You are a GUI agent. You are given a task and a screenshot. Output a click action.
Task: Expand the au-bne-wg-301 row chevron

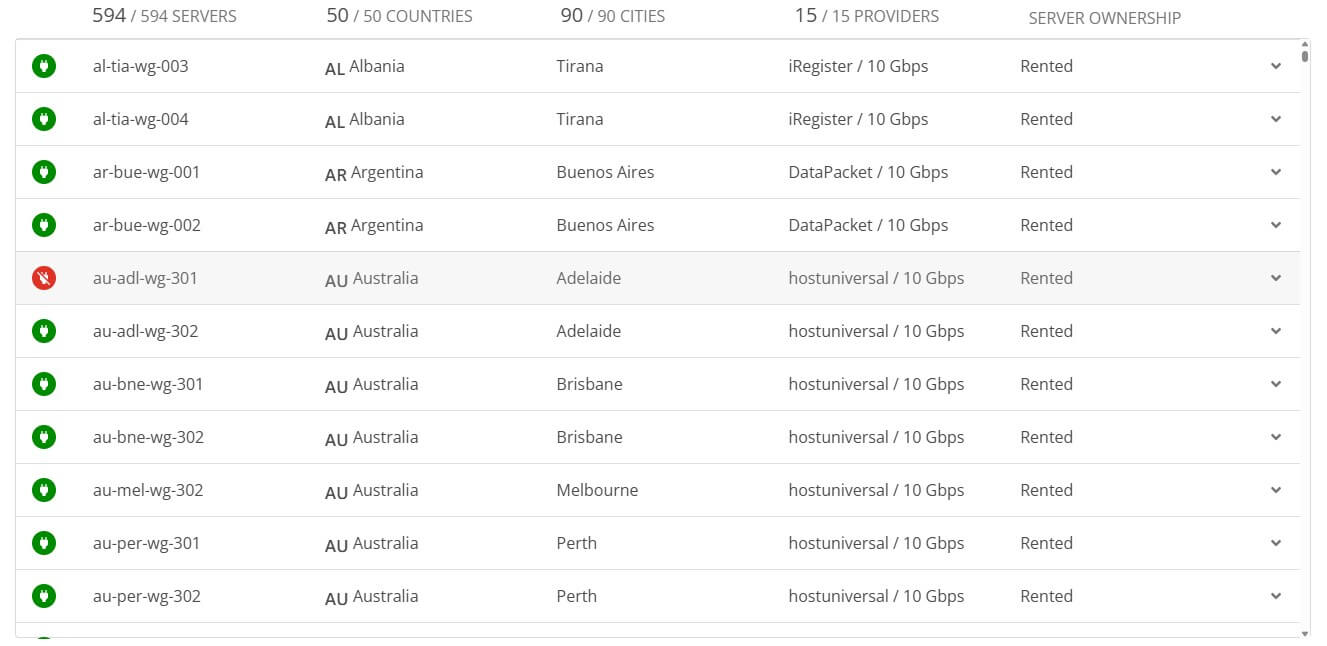(x=1276, y=384)
